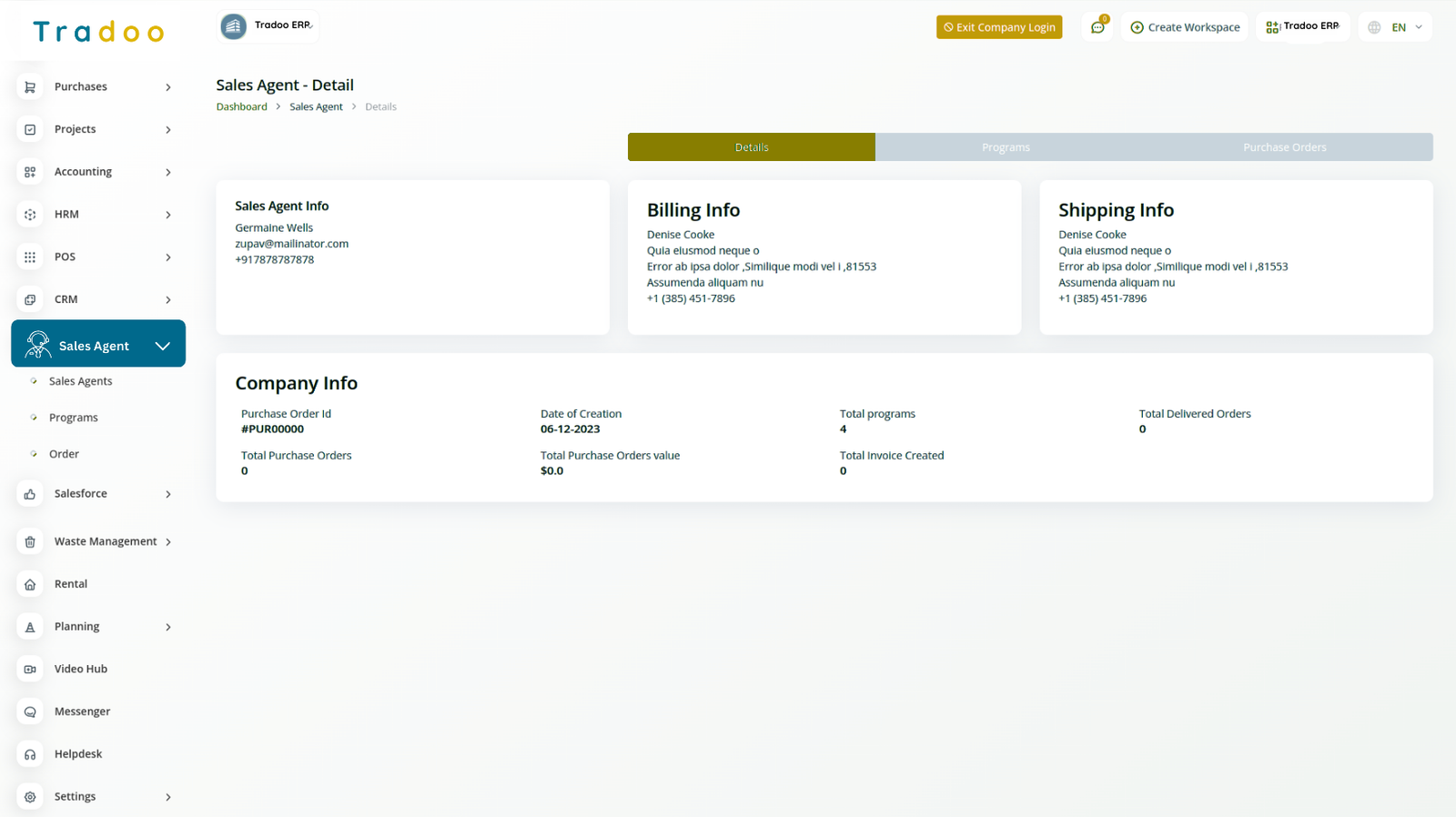Click the chat messages icon in header
This screenshot has height=817, width=1456.
point(1097,27)
